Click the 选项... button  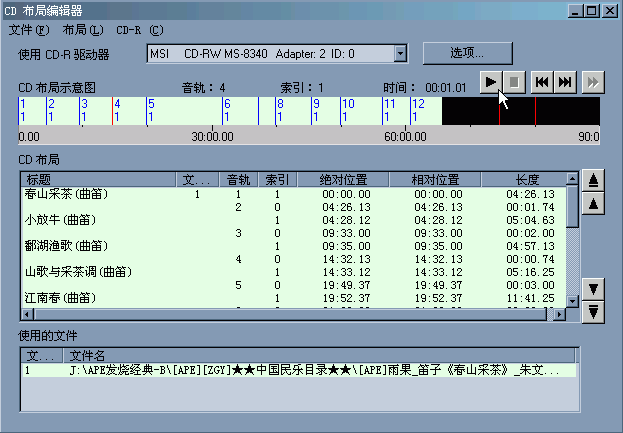[467, 52]
